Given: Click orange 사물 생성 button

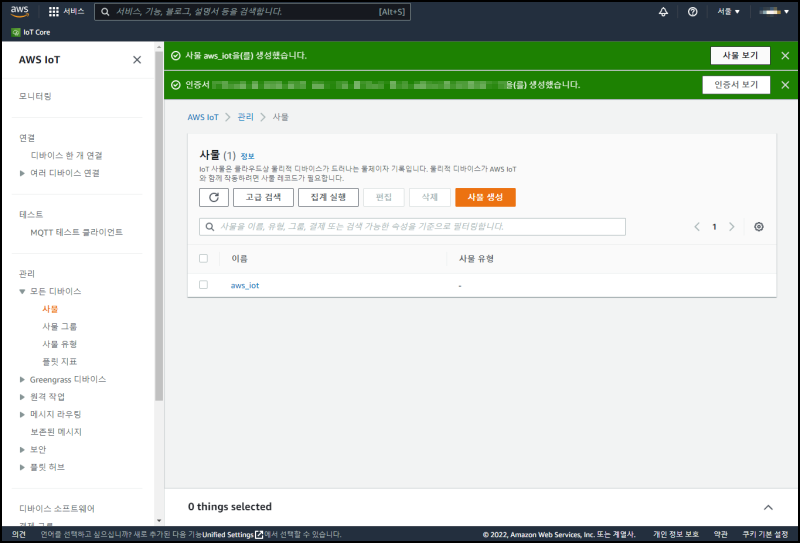Looking at the screenshot, I should click(x=485, y=198).
